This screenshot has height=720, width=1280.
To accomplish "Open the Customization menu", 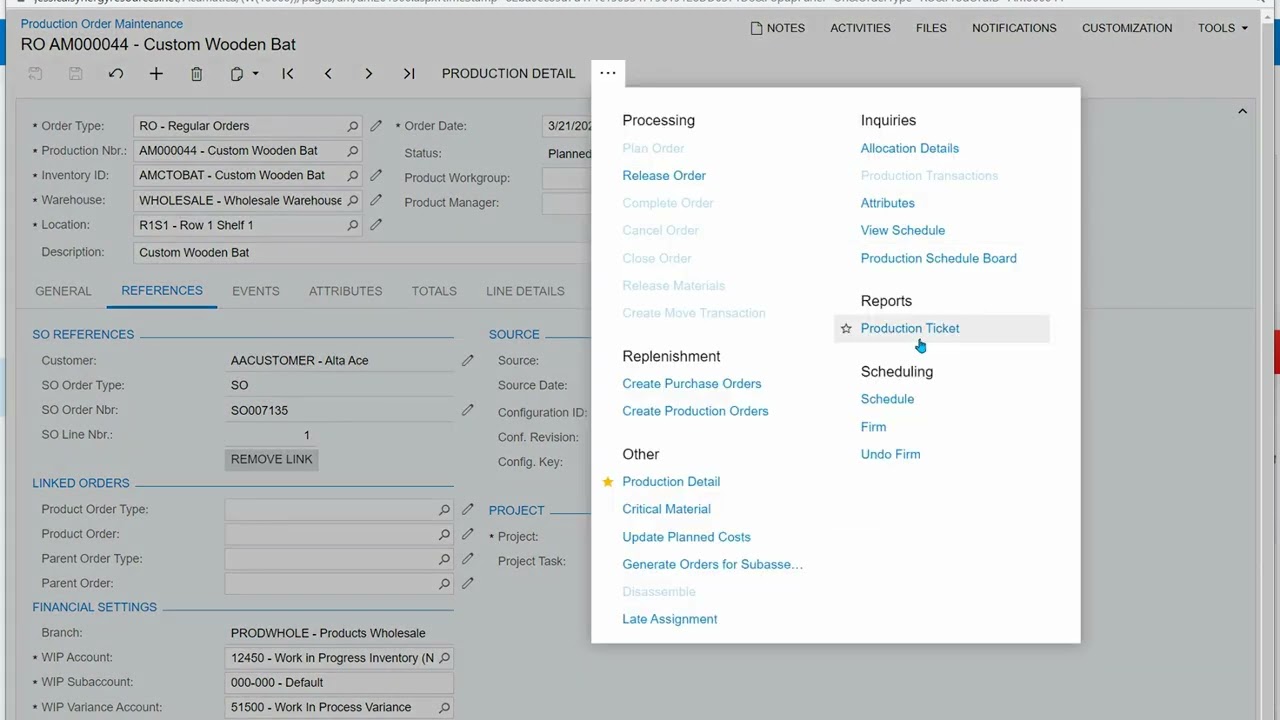I will tap(1127, 28).
